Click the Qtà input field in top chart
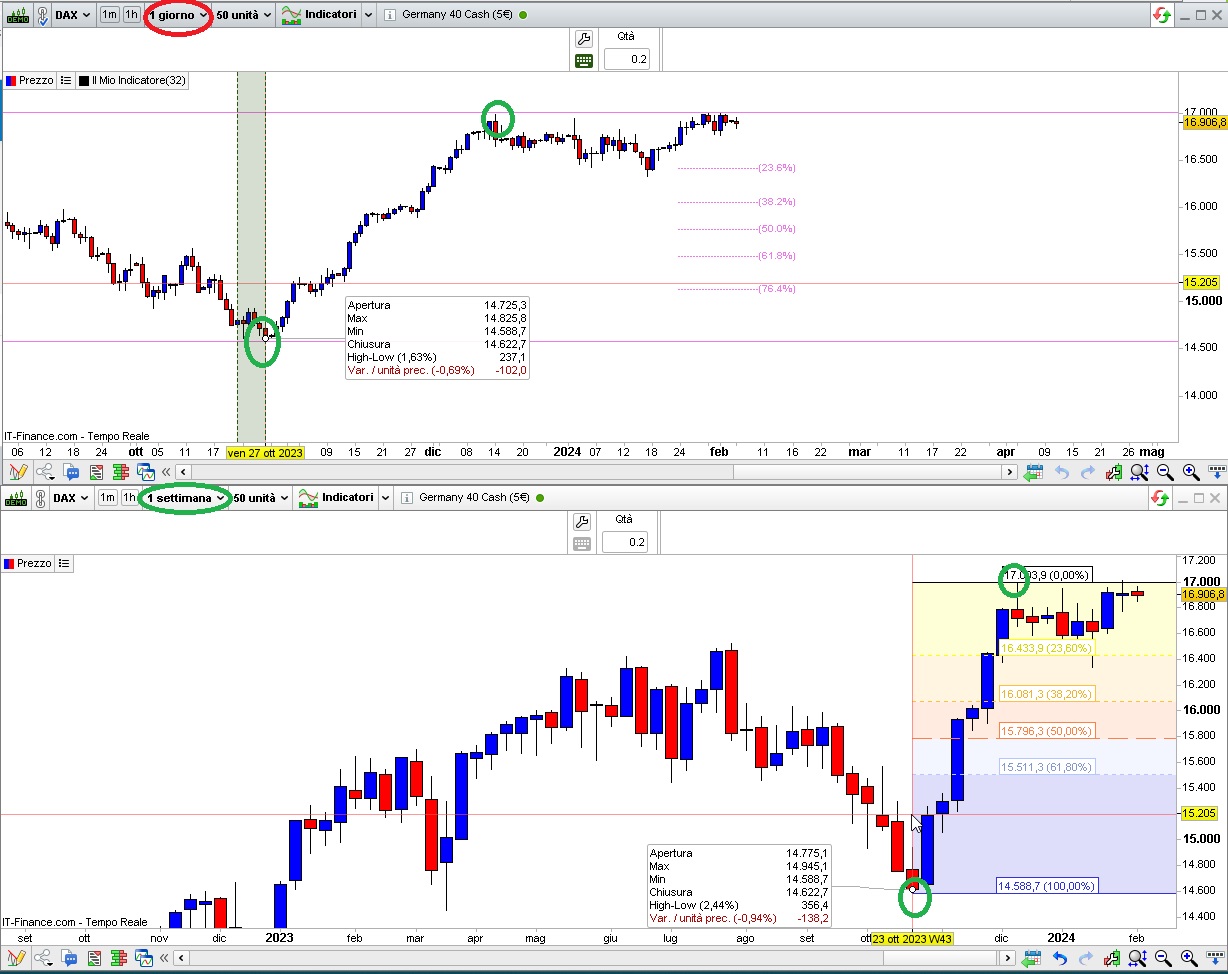1228x974 pixels. 627,59
